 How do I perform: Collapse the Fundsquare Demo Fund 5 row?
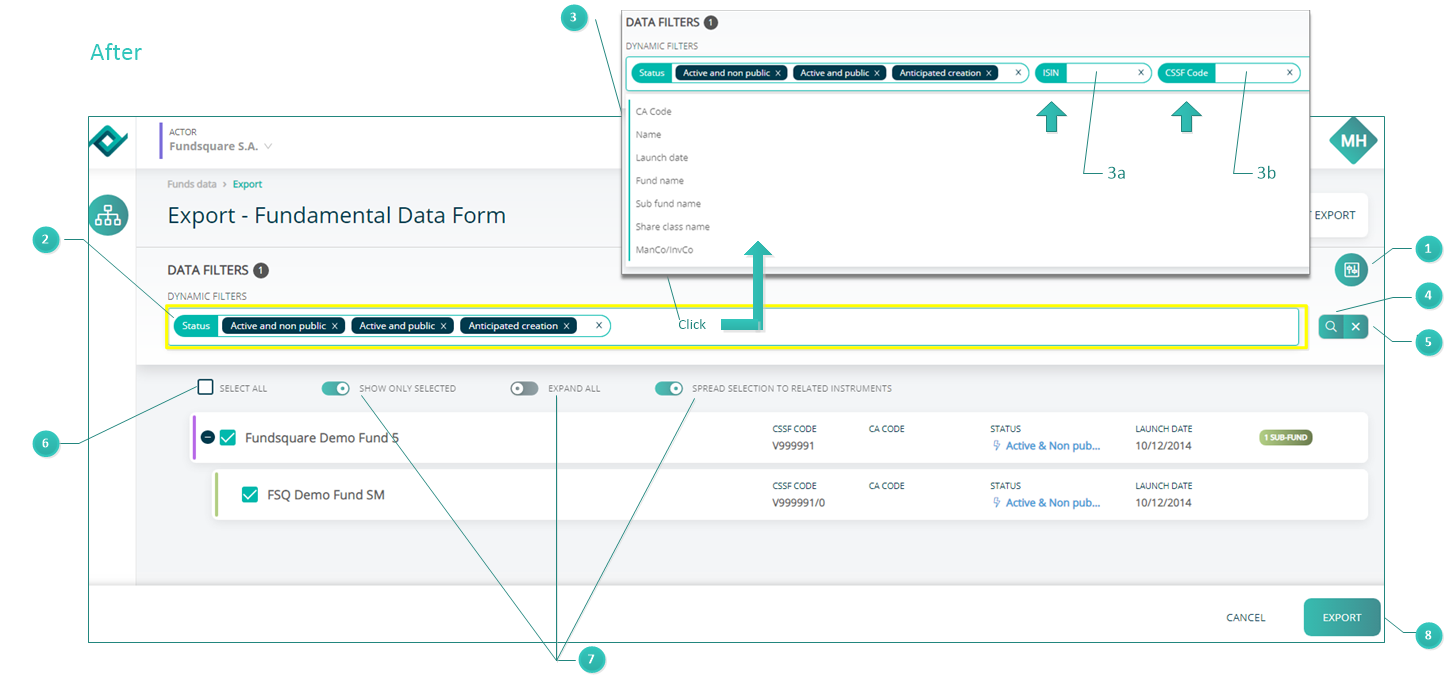[207, 437]
